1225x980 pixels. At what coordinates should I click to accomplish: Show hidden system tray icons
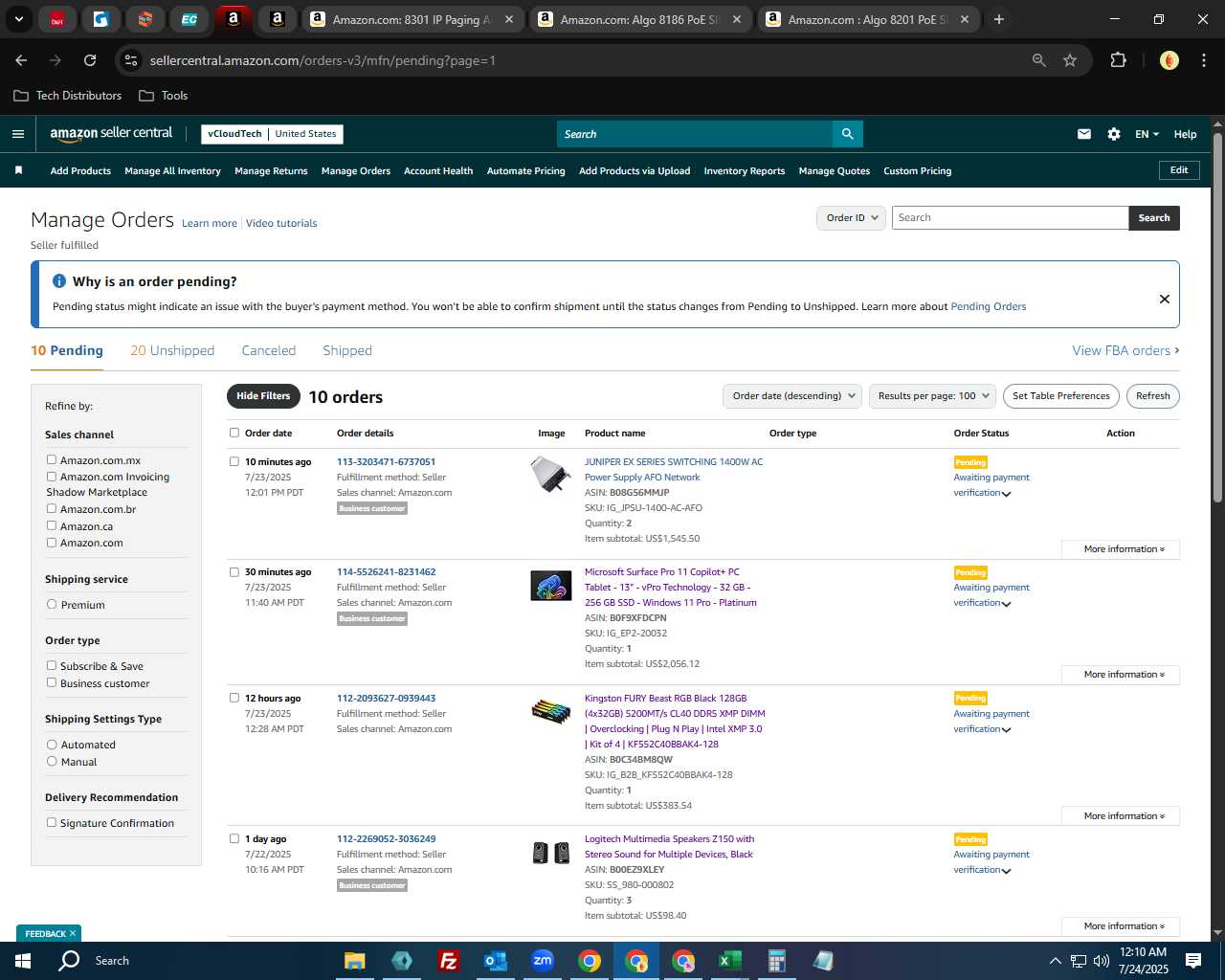[1055, 961]
